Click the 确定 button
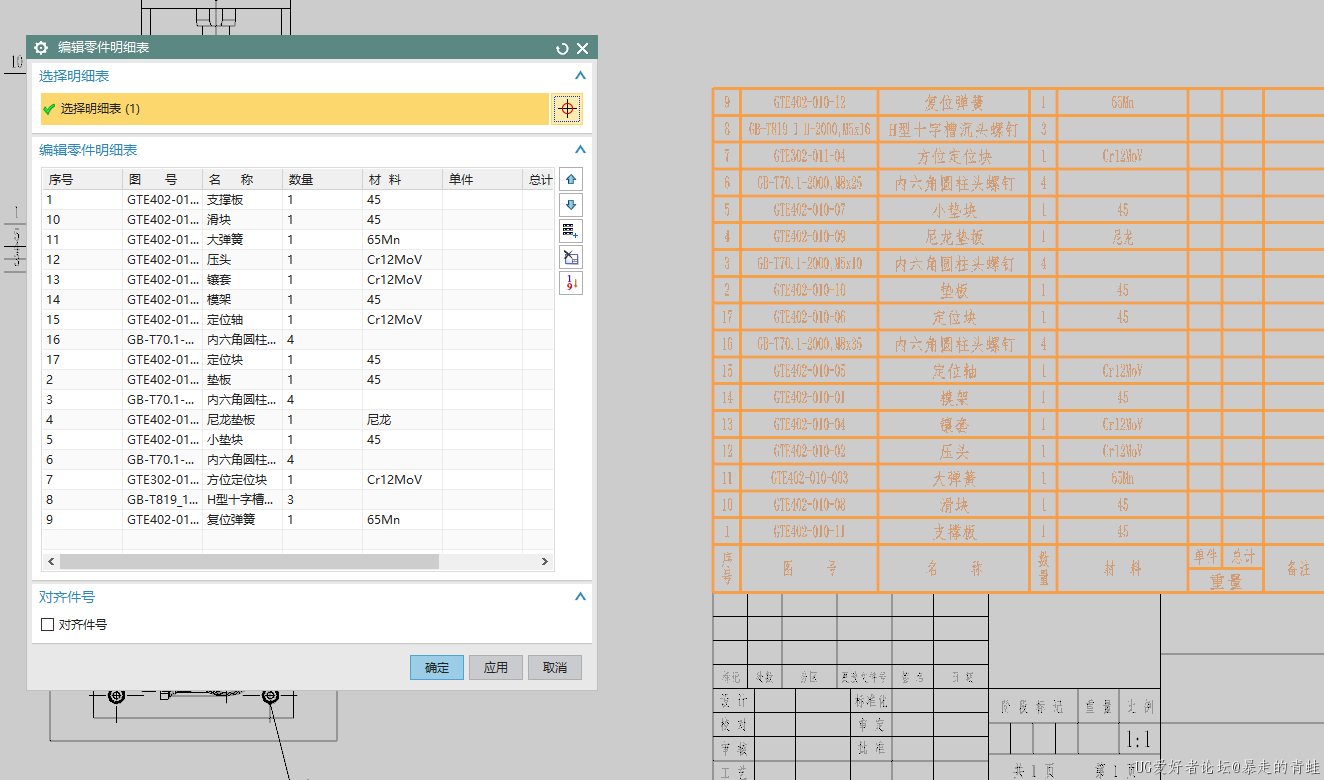Screen dimensions: 1324x780 pos(437,668)
